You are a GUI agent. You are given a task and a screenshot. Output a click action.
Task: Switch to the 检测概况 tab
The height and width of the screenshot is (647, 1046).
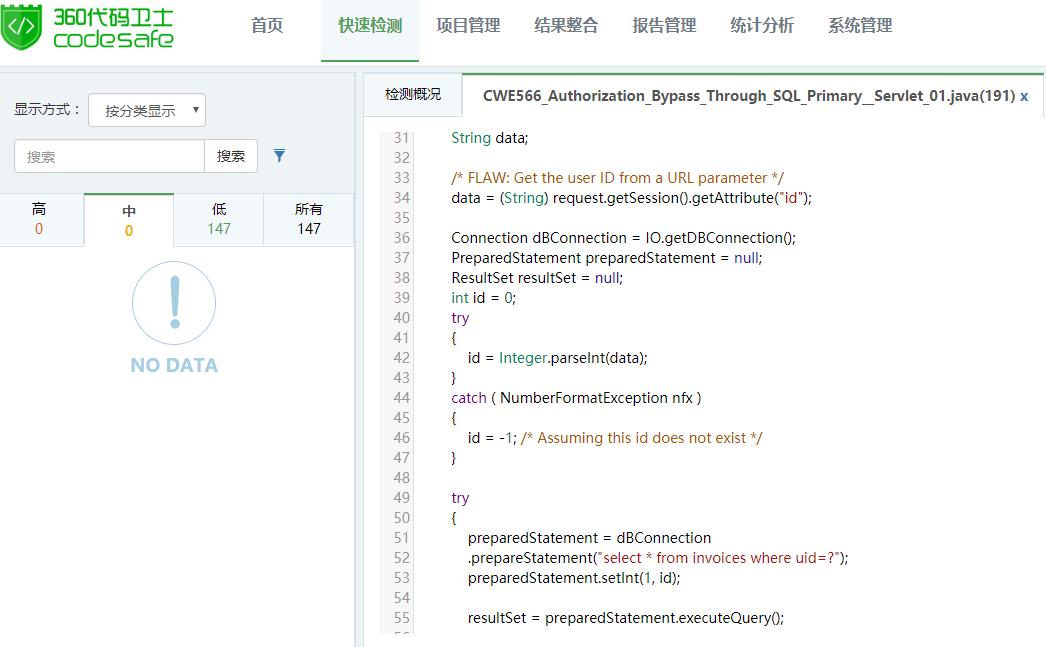tap(412, 95)
